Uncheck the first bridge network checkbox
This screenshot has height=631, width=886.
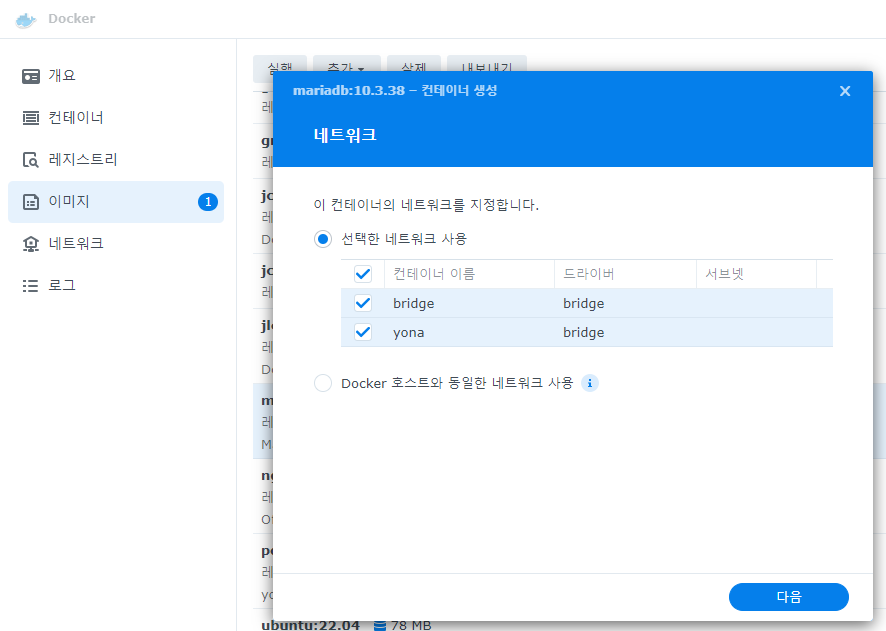(x=363, y=303)
